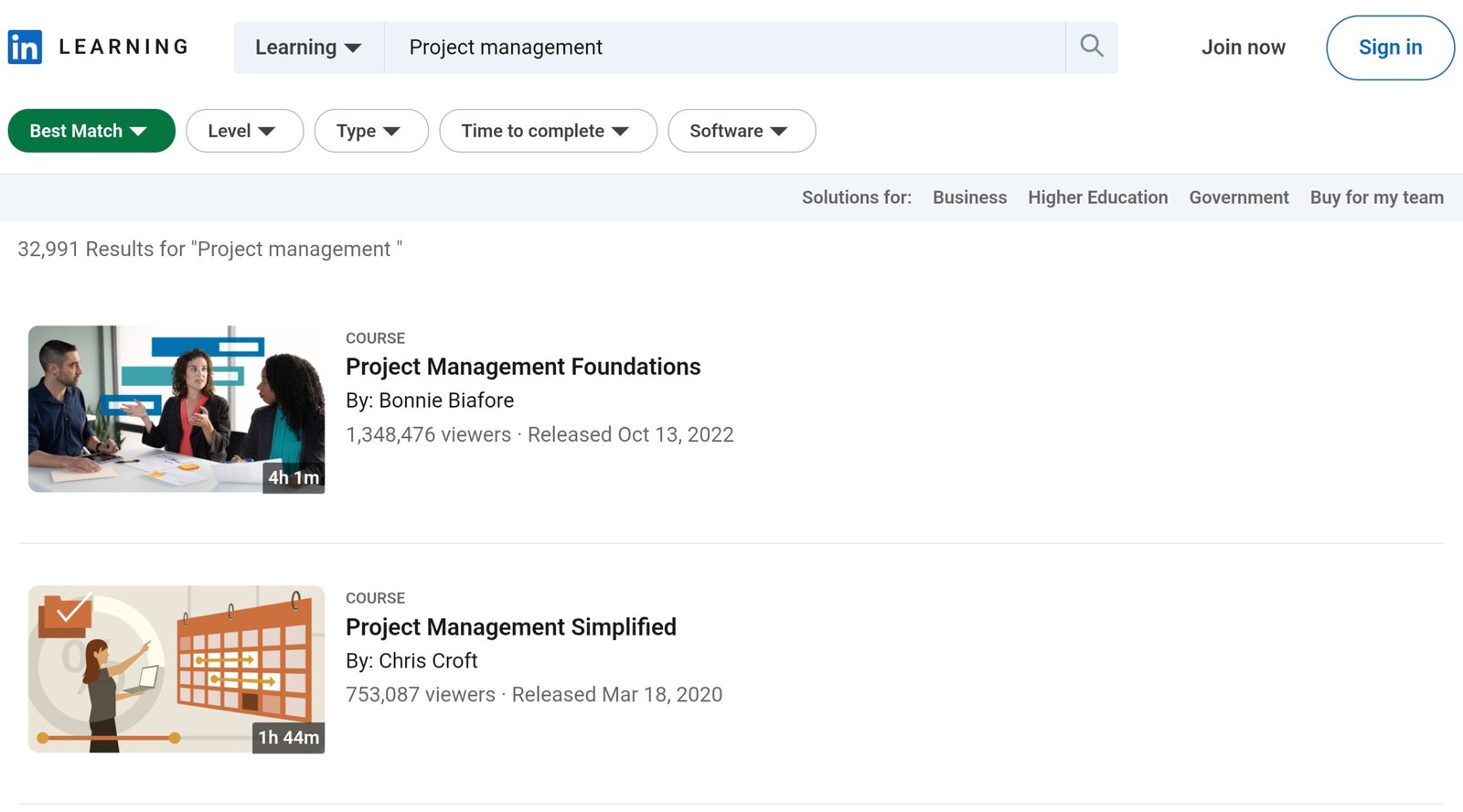Click the 4h 1m duration badge

click(294, 477)
